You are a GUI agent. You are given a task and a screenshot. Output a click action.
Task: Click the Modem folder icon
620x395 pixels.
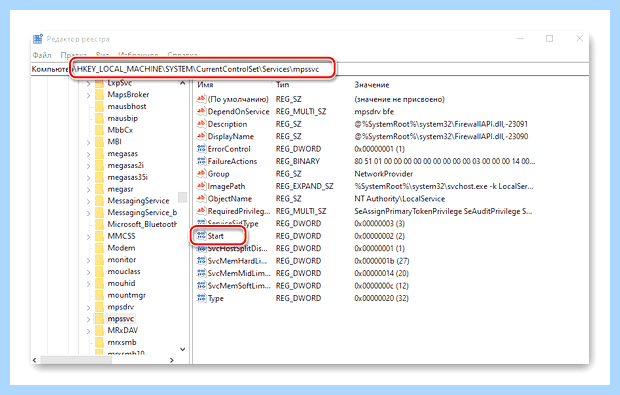pos(99,248)
